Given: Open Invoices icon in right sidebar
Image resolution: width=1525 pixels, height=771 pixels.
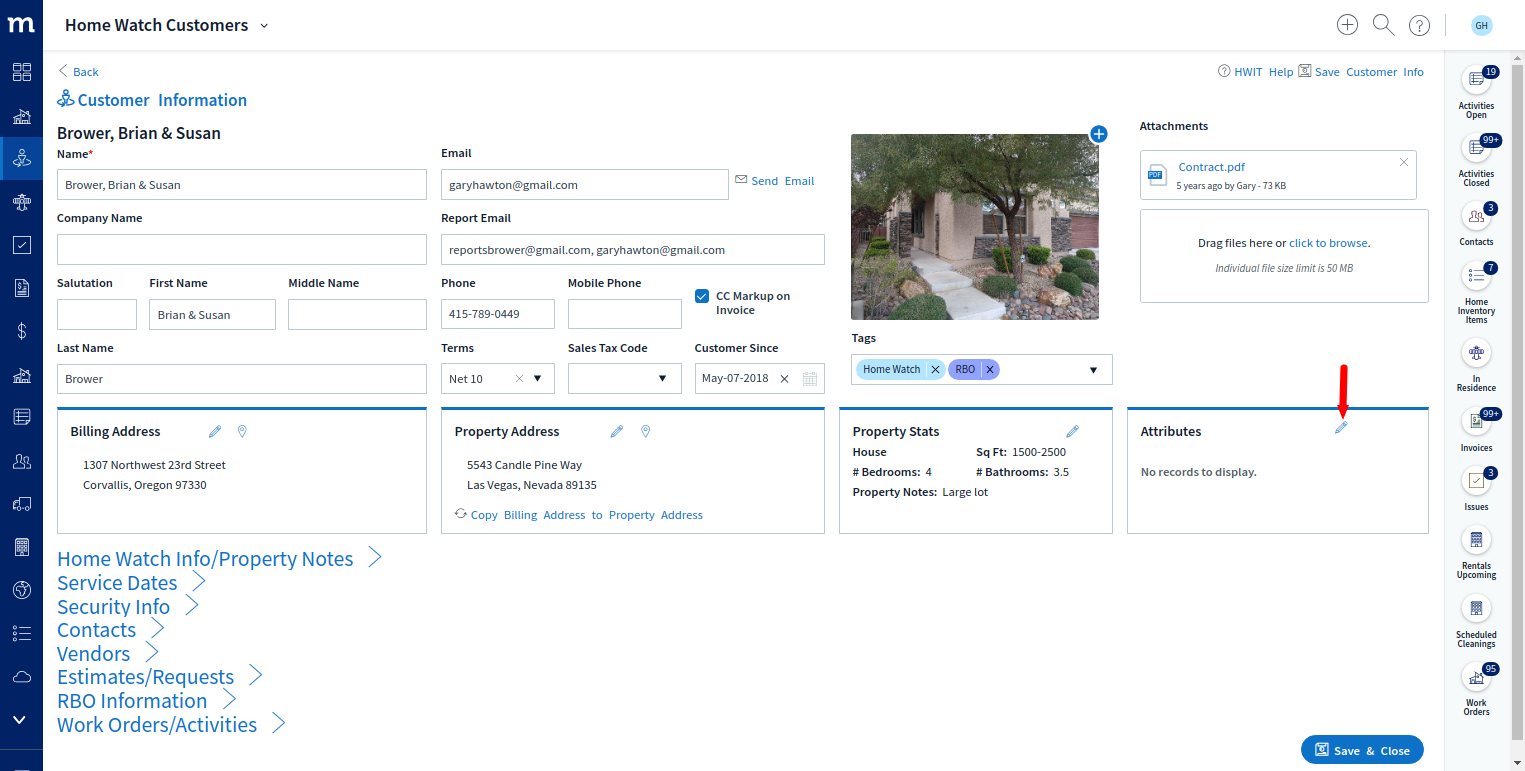Looking at the screenshot, I should pos(1476,421).
